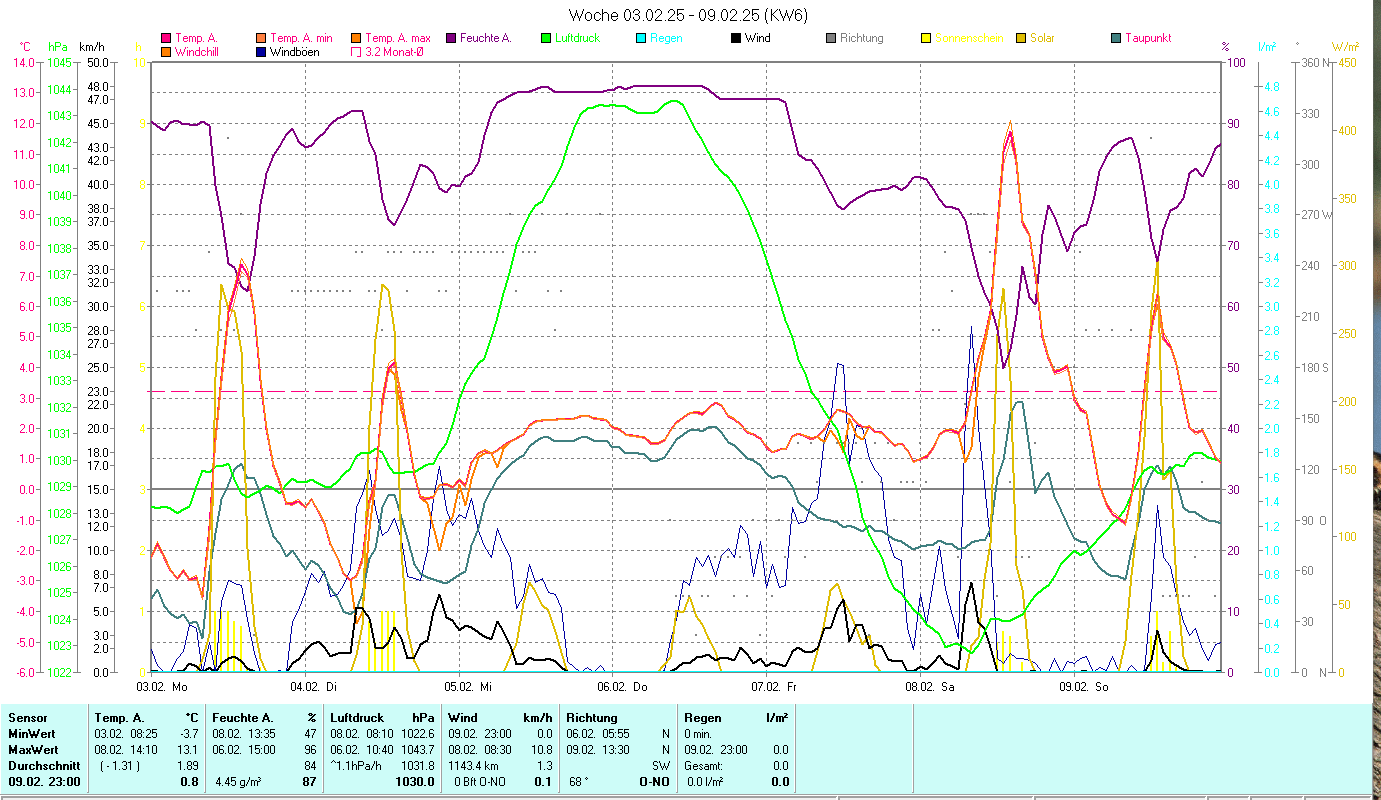Click the 'Wind' column header in the table
The height and width of the screenshot is (800, 1381).
coord(463,718)
